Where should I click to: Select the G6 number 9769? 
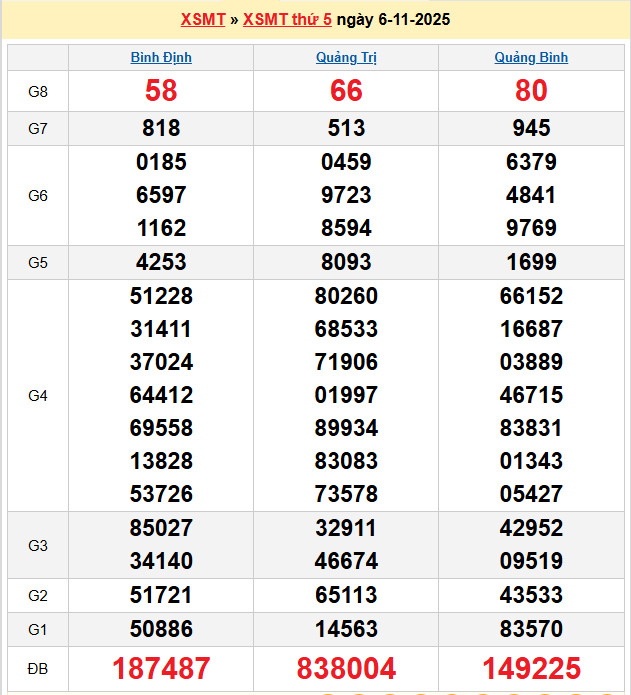click(x=531, y=228)
